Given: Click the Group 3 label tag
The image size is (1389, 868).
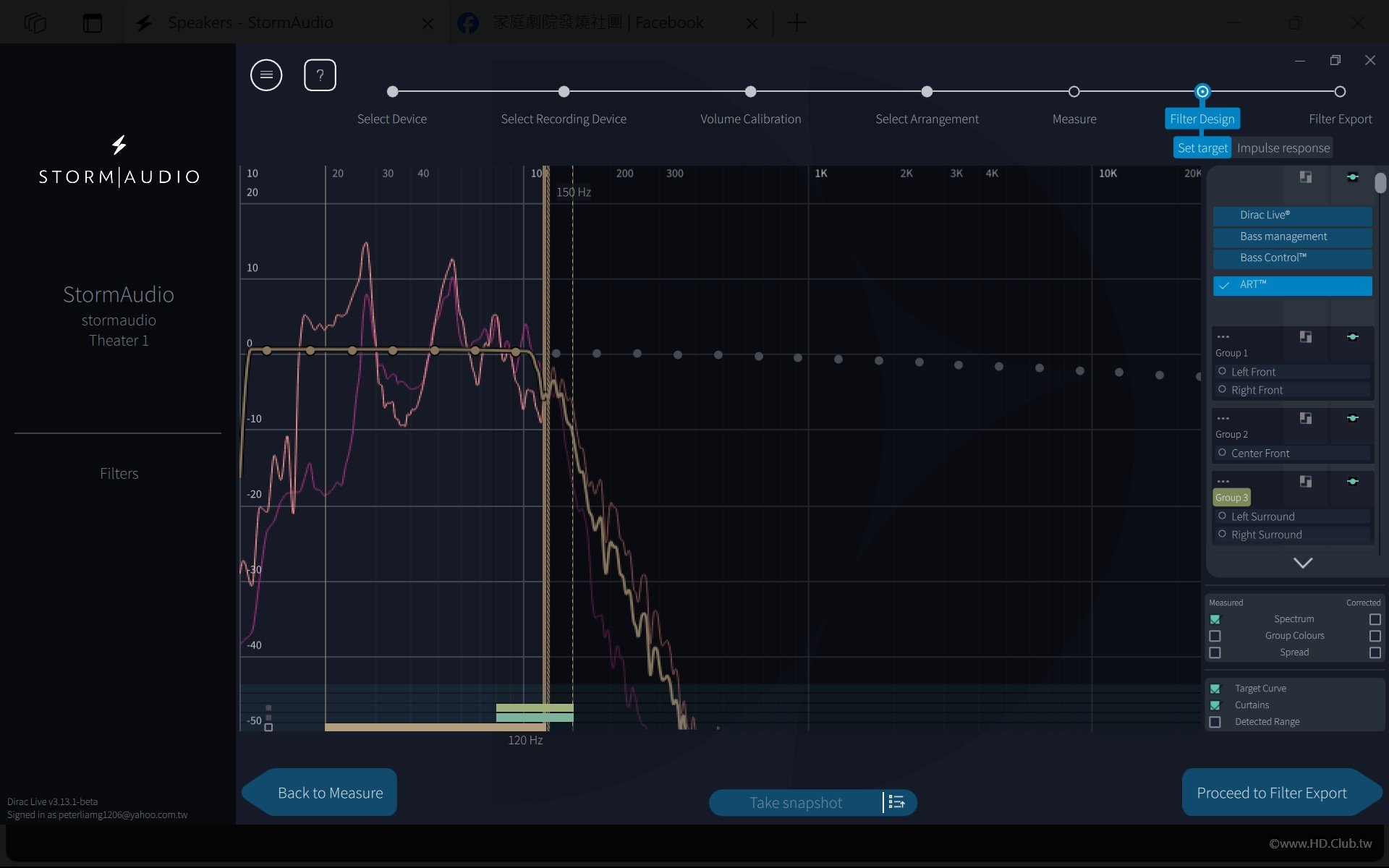Looking at the screenshot, I should click(1231, 498).
